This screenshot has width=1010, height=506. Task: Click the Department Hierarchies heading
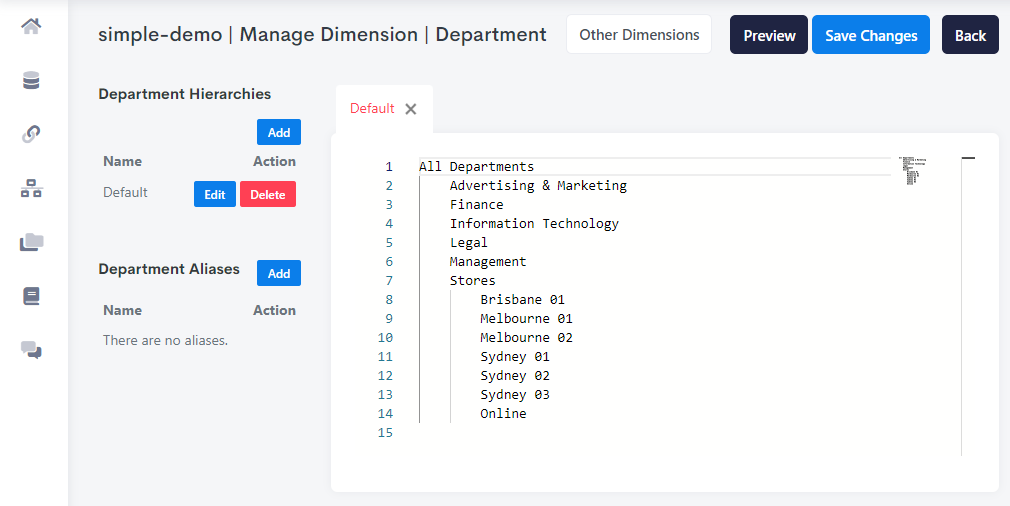pos(184,94)
